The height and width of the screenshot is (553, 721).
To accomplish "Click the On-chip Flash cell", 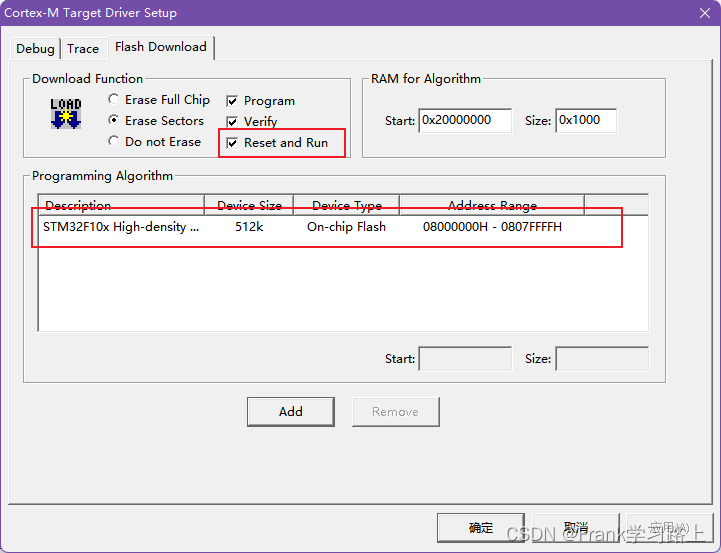I will (346, 227).
